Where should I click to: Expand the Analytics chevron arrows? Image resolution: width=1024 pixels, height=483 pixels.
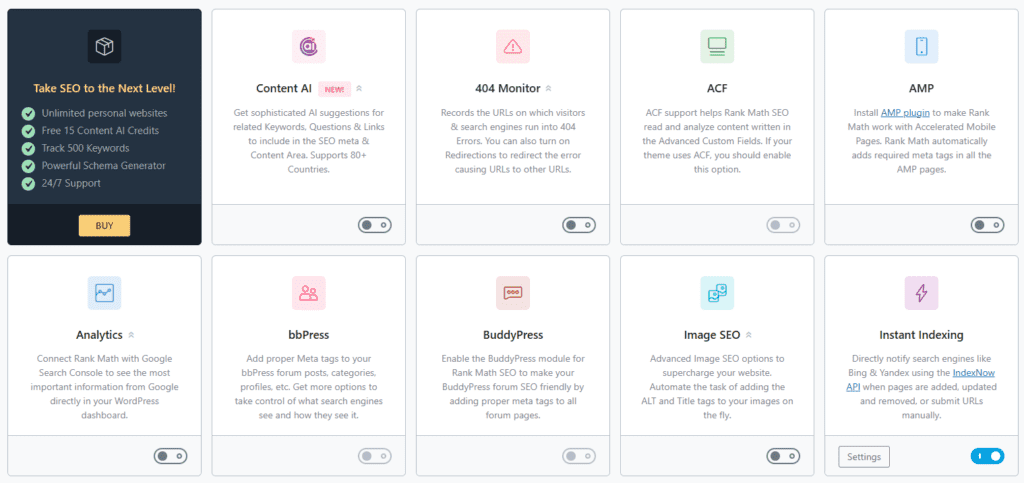point(132,335)
